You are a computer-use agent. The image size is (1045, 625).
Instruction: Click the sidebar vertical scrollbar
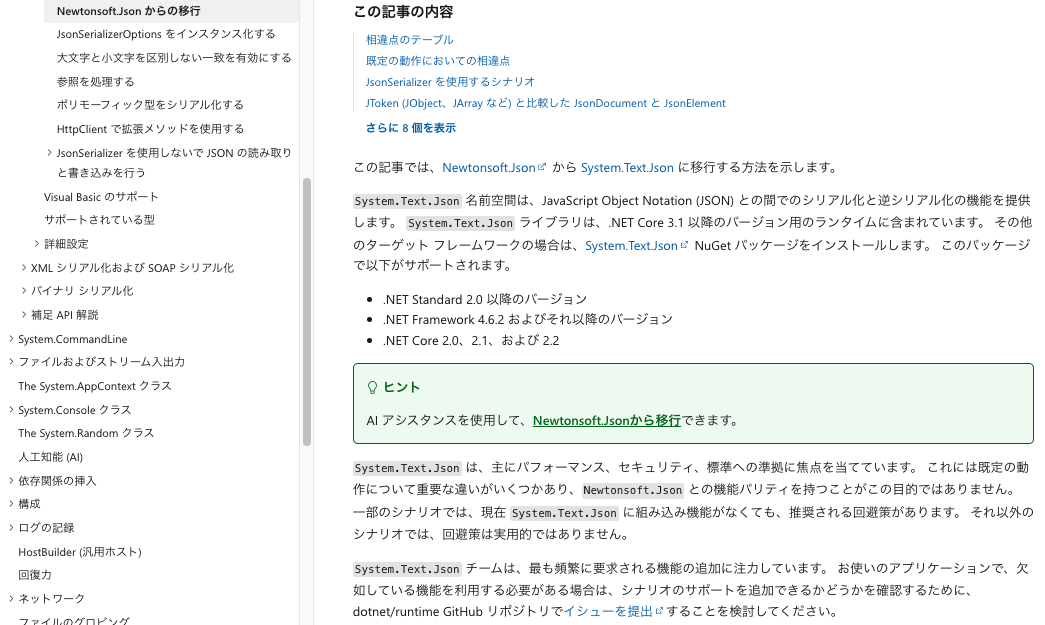[307, 310]
